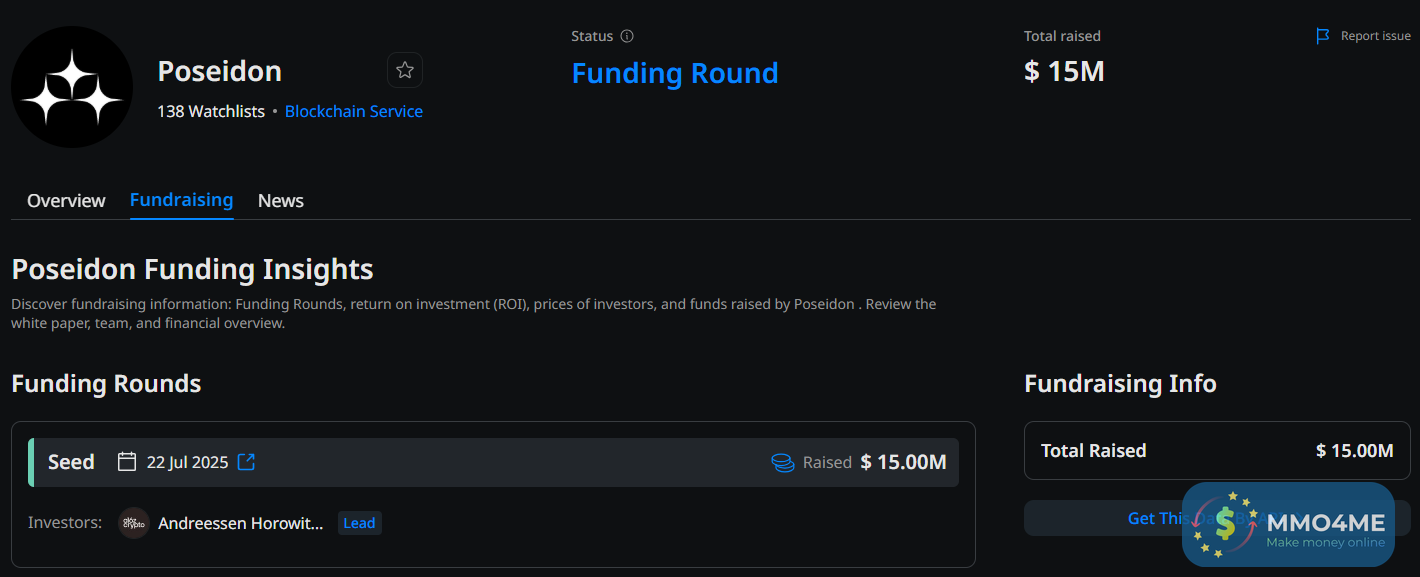This screenshot has width=1420, height=577.
Task: Select the Fundraising tab
Action: pos(181,200)
